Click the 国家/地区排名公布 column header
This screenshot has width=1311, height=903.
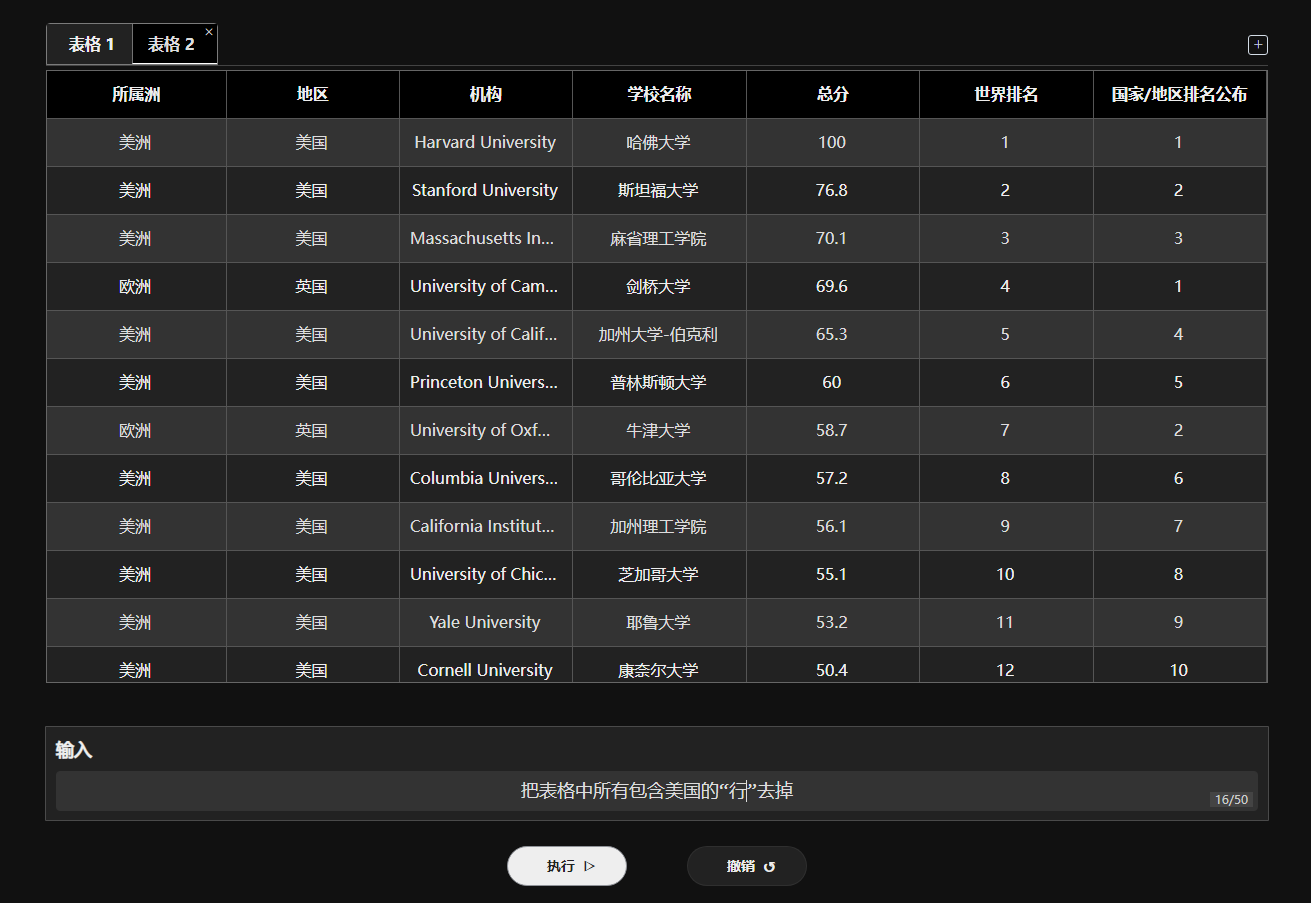(1180, 95)
